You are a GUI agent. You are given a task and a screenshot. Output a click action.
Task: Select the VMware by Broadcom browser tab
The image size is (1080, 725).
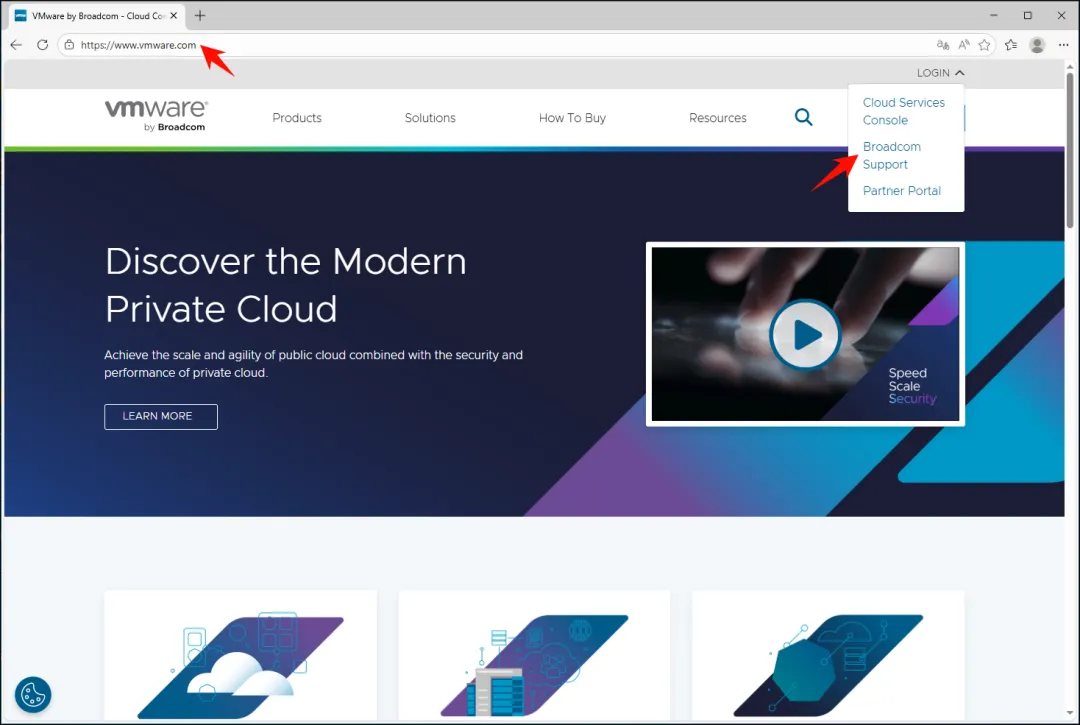pyautogui.click(x=96, y=15)
